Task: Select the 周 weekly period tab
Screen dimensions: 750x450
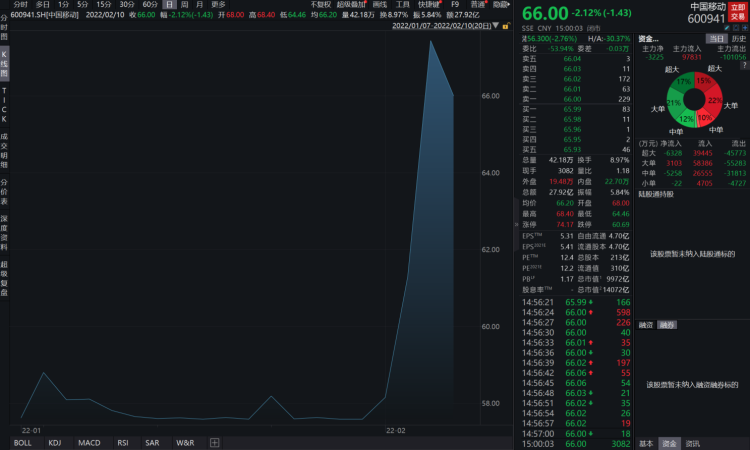Action: pos(185,4)
